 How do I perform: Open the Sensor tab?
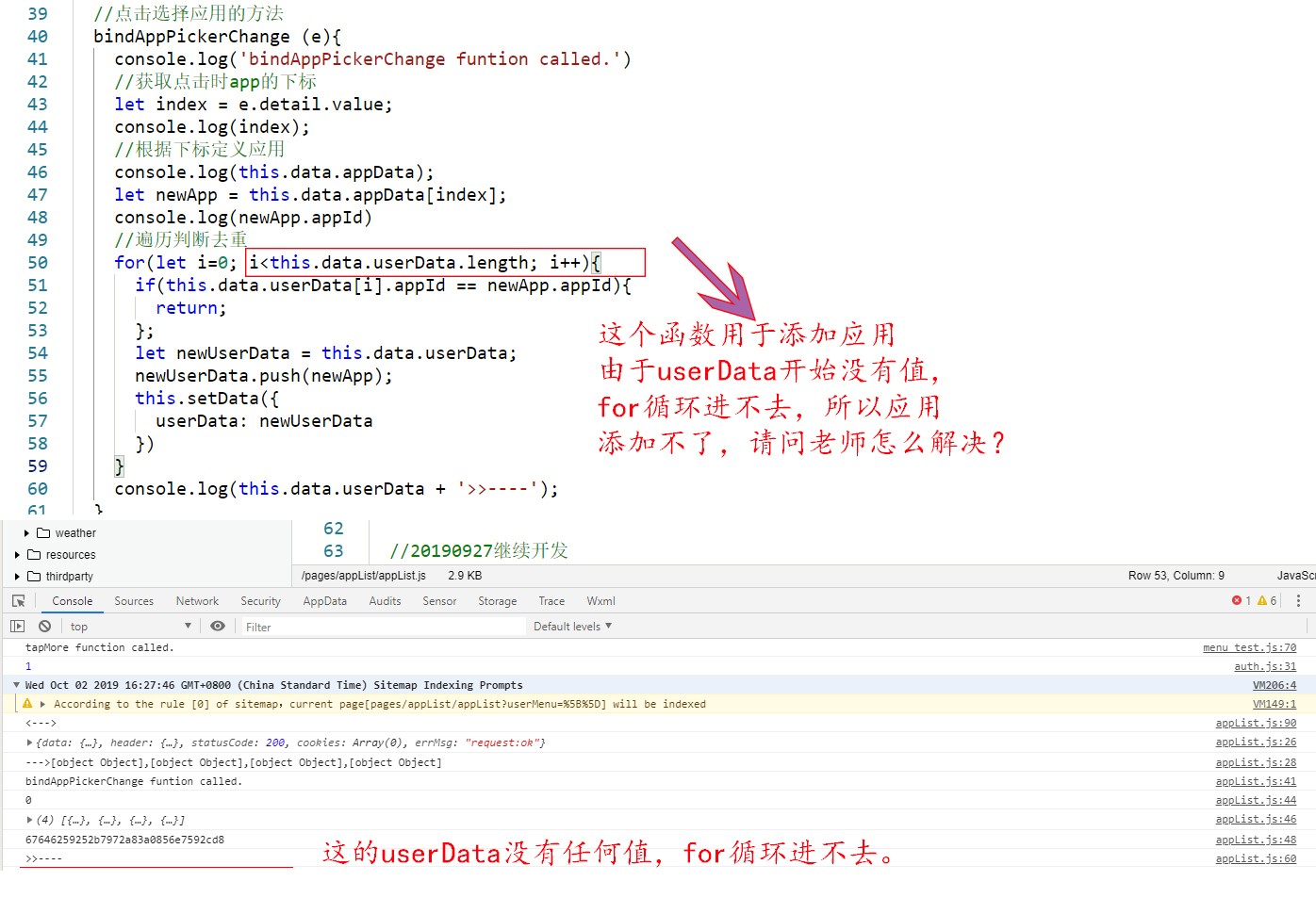(x=439, y=600)
